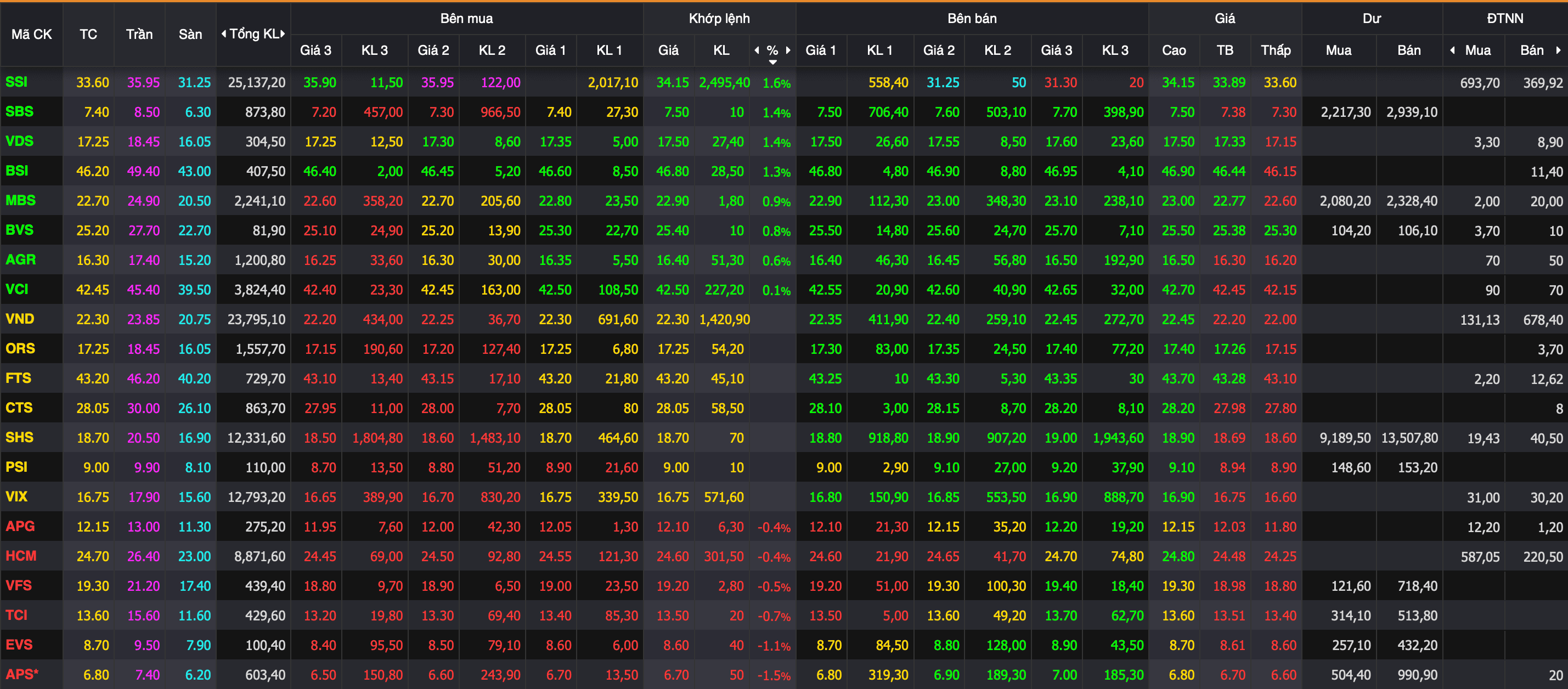Click BSI ceiling price 49.40
This screenshot has width=1568, height=689.
point(144,171)
